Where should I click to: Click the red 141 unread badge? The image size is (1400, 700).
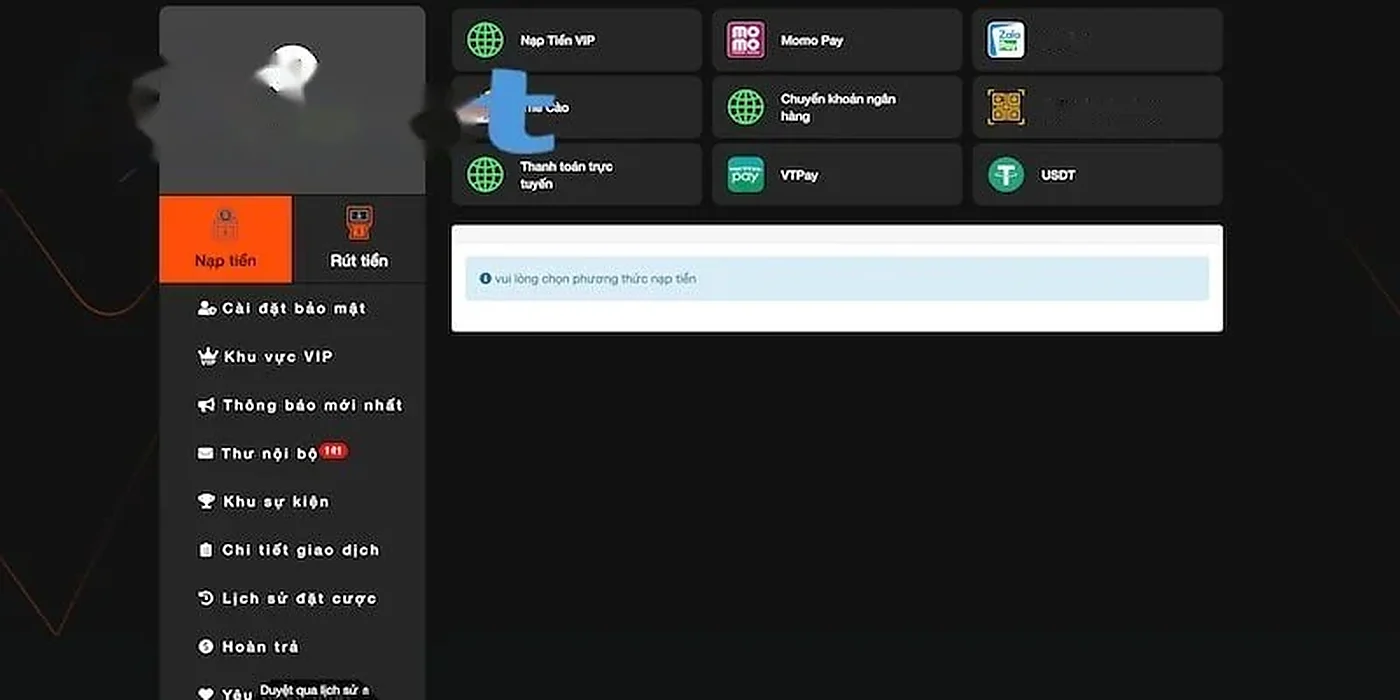tap(334, 451)
